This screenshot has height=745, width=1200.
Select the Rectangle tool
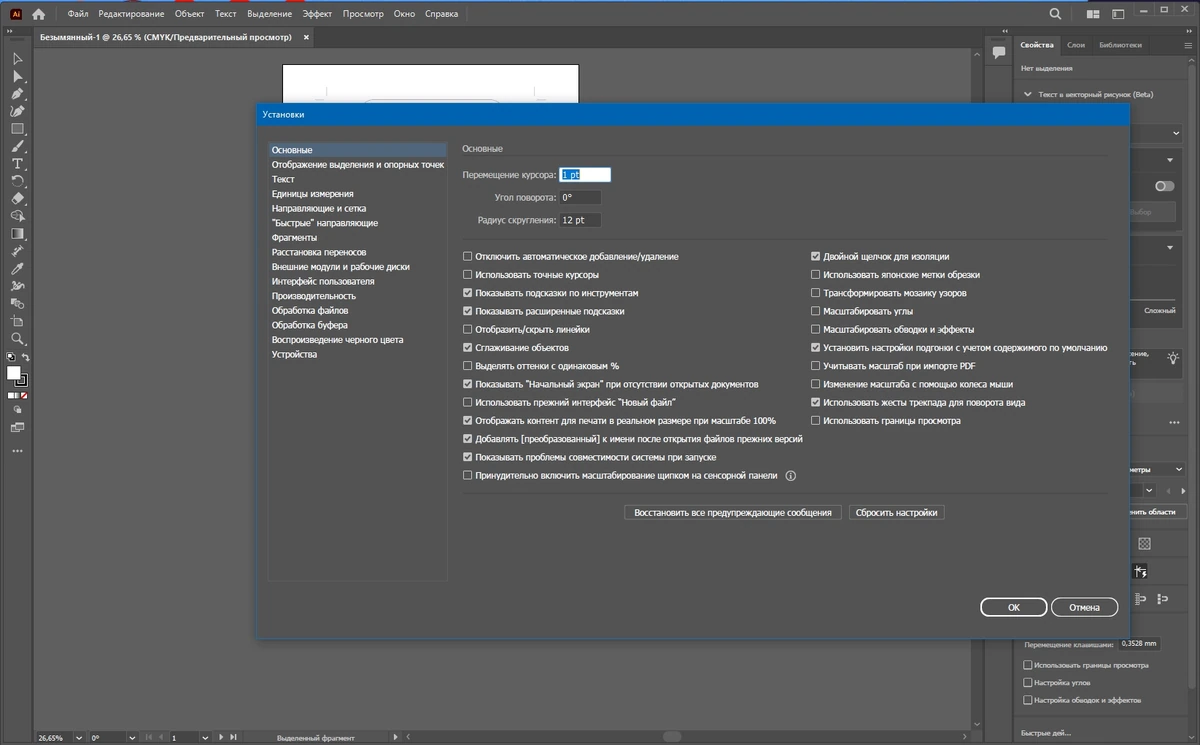(17, 129)
